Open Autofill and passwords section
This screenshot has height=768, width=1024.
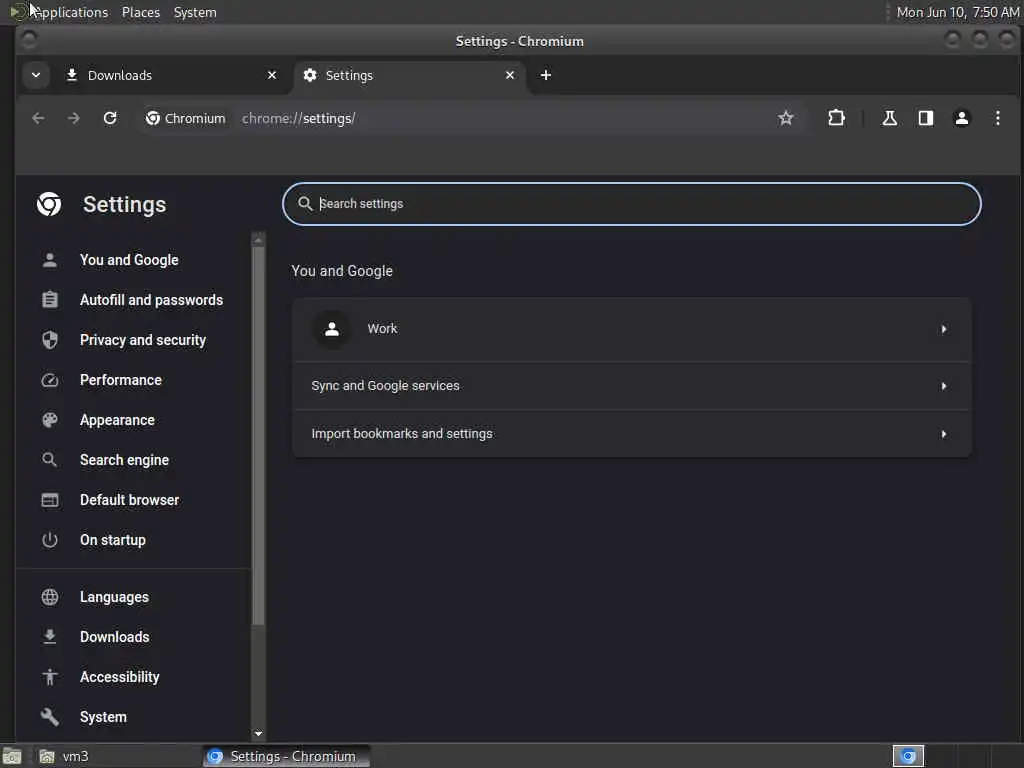[152, 300]
